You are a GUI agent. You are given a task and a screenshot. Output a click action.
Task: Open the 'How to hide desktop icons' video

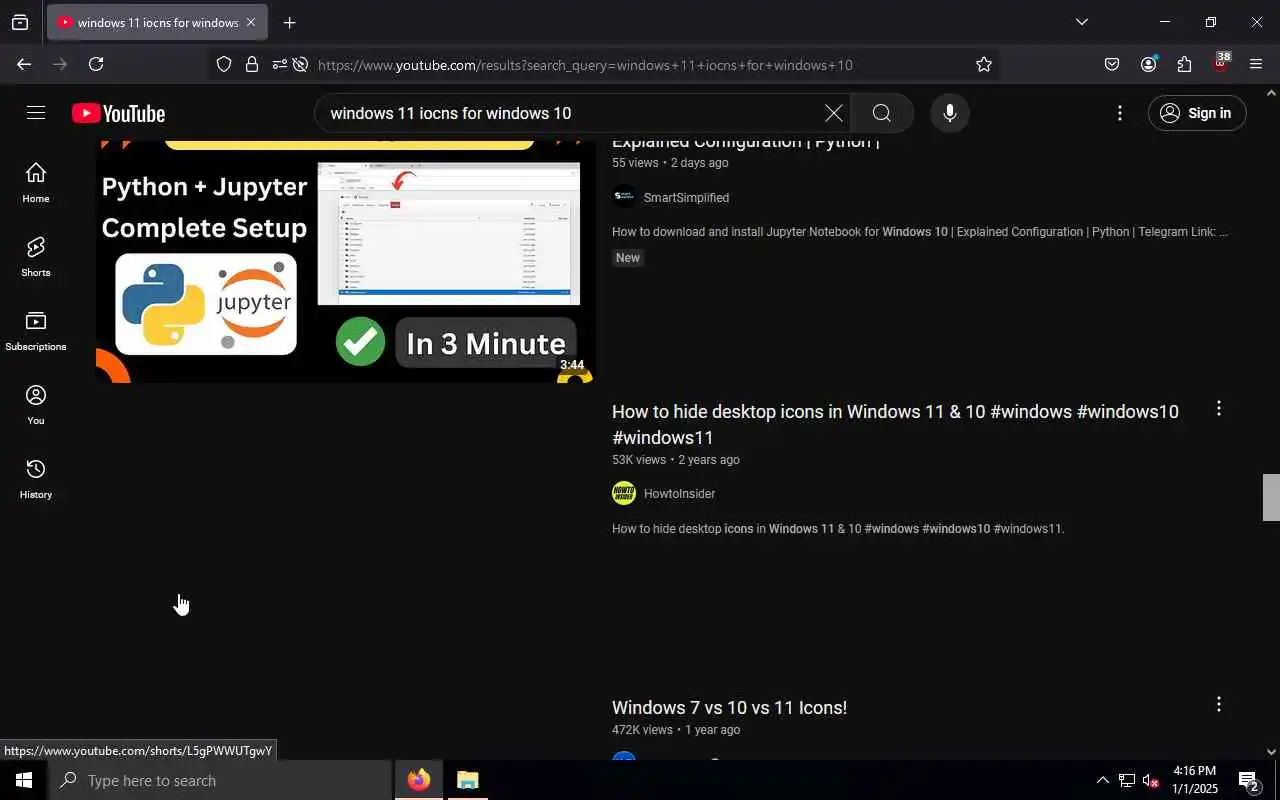click(895, 424)
